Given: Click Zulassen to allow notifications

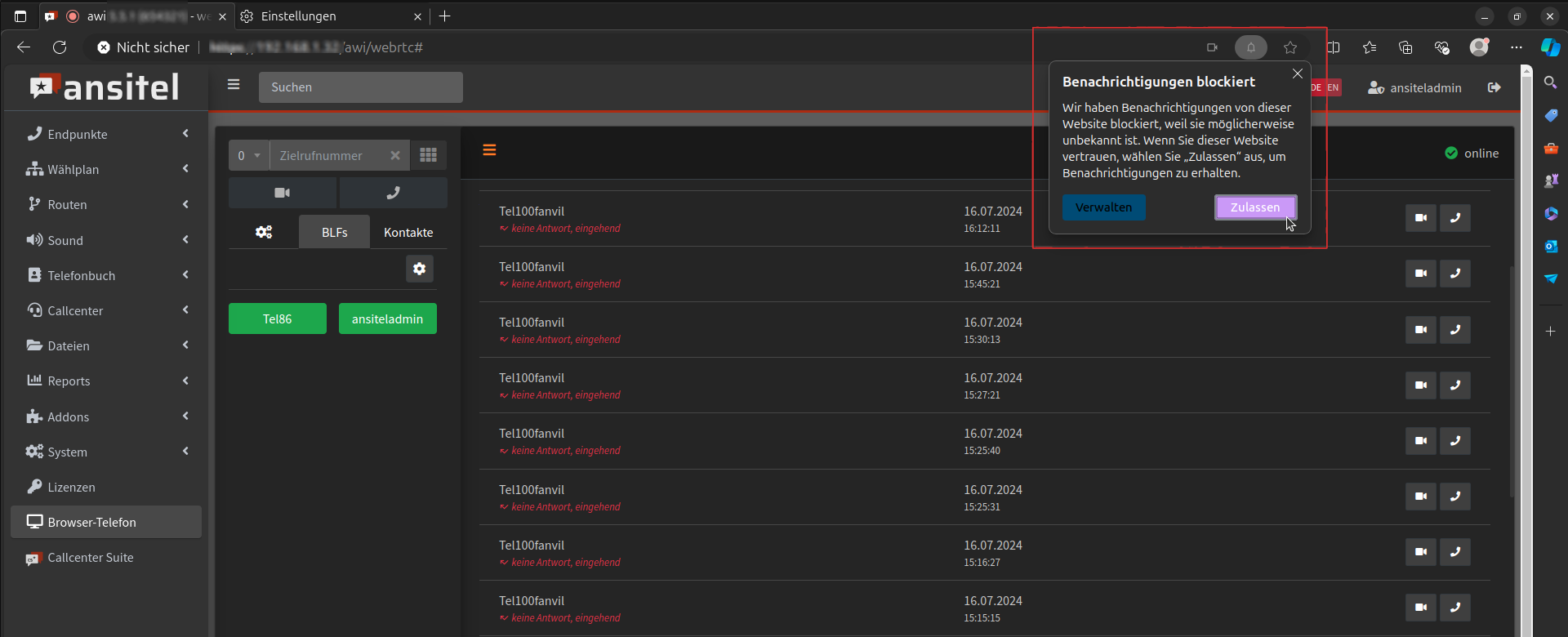Looking at the screenshot, I should (x=1254, y=207).
